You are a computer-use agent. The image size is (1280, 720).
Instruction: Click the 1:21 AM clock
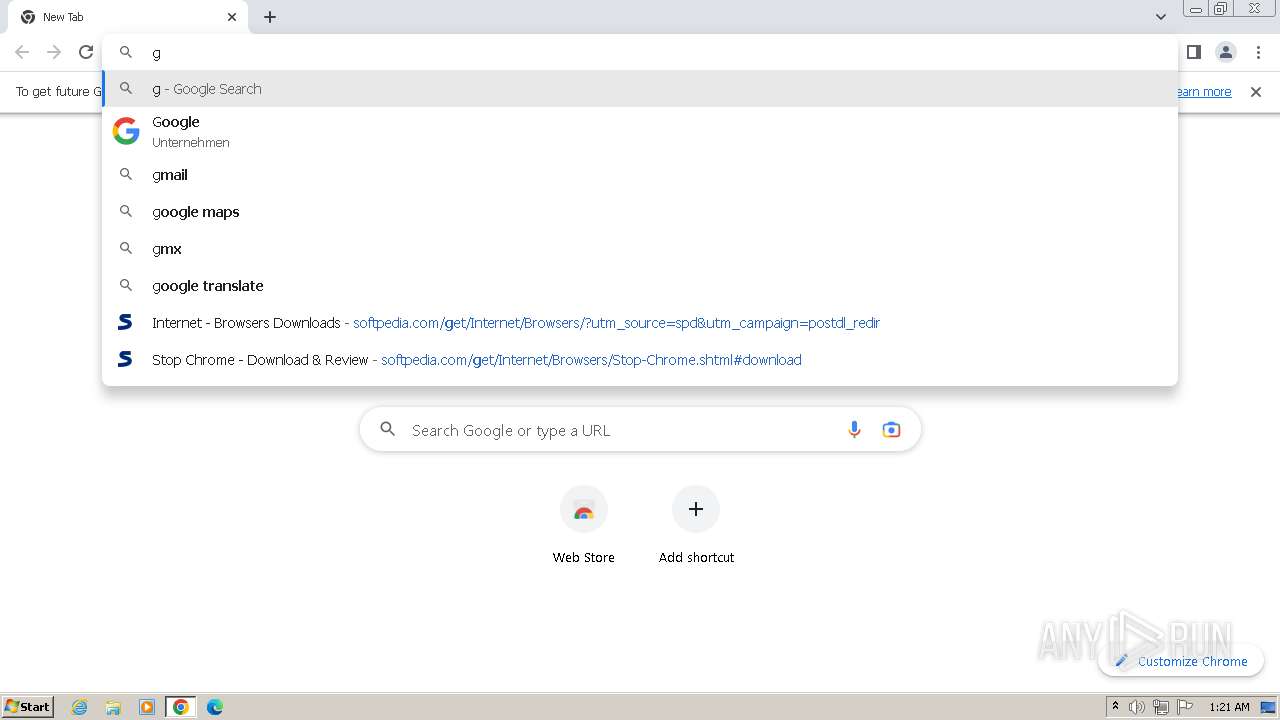pos(1229,707)
